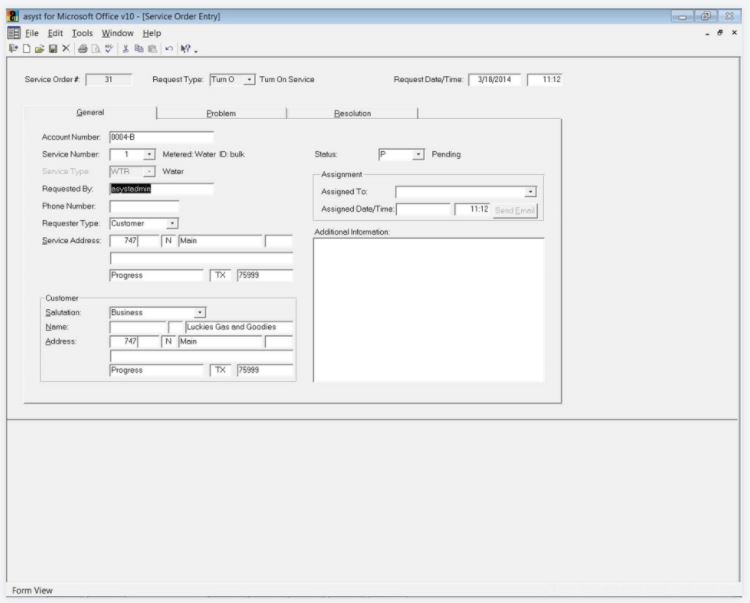Click the asyst application icon in title bar
Image resolution: width=750 pixels, height=603 pixels.
tap(13, 16)
